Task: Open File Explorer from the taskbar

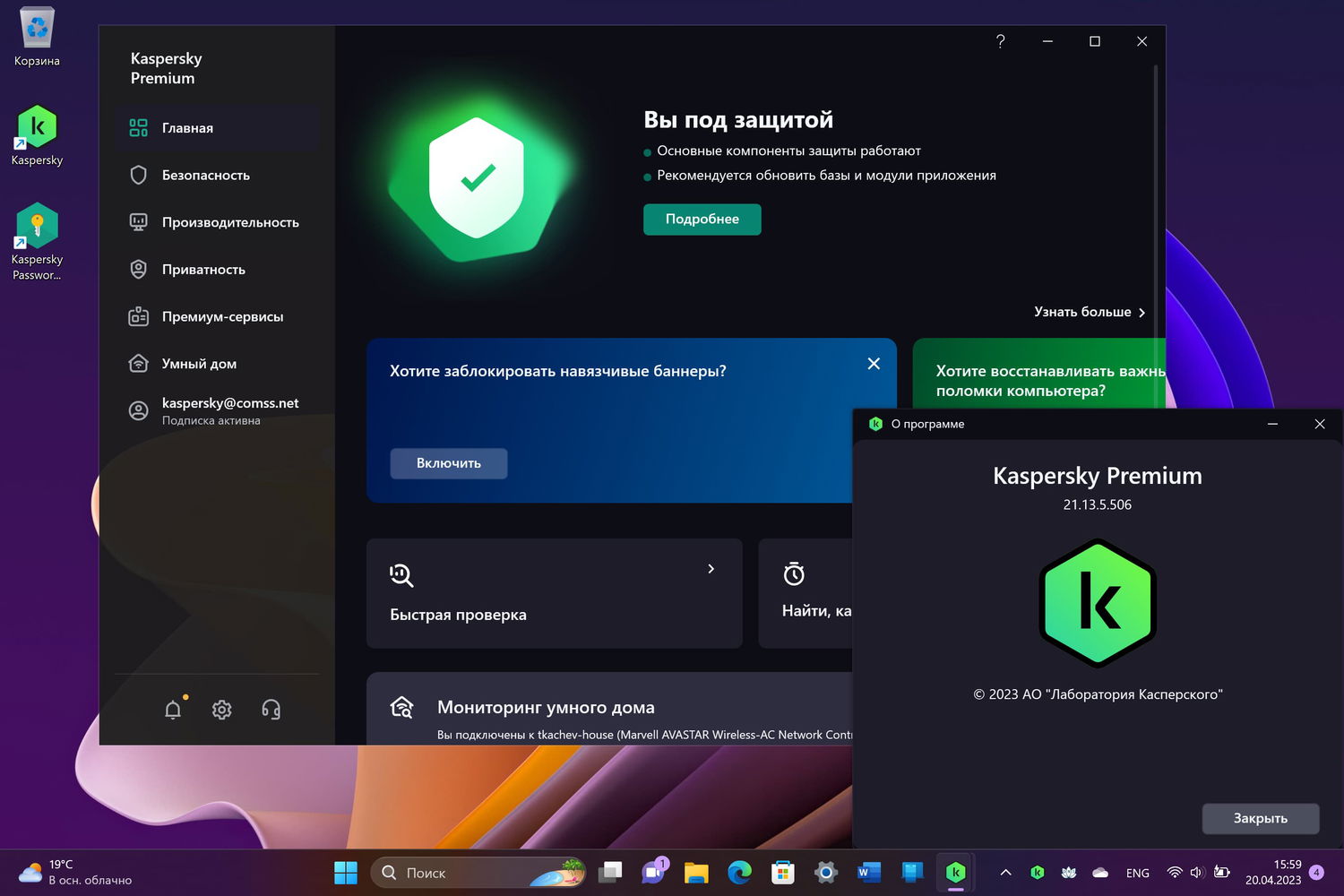Action: pyautogui.click(x=696, y=873)
